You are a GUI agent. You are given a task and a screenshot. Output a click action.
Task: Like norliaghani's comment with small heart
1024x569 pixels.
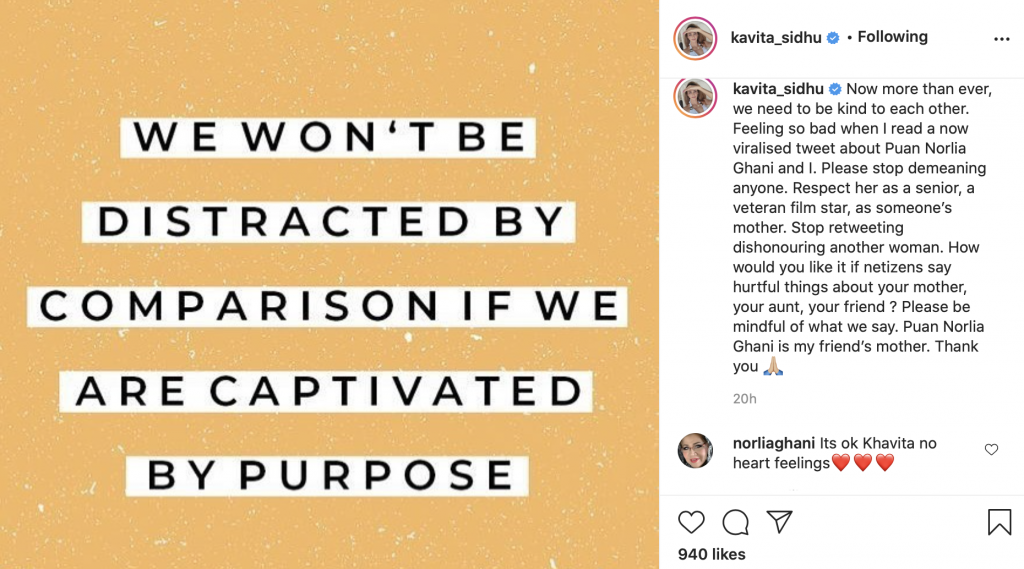coord(991,450)
